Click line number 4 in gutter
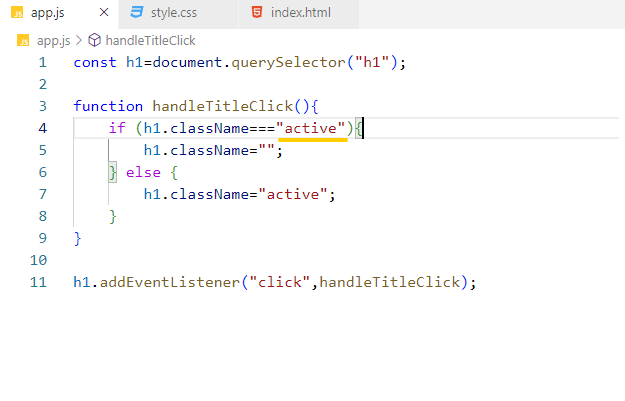 click(x=43, y=128)
